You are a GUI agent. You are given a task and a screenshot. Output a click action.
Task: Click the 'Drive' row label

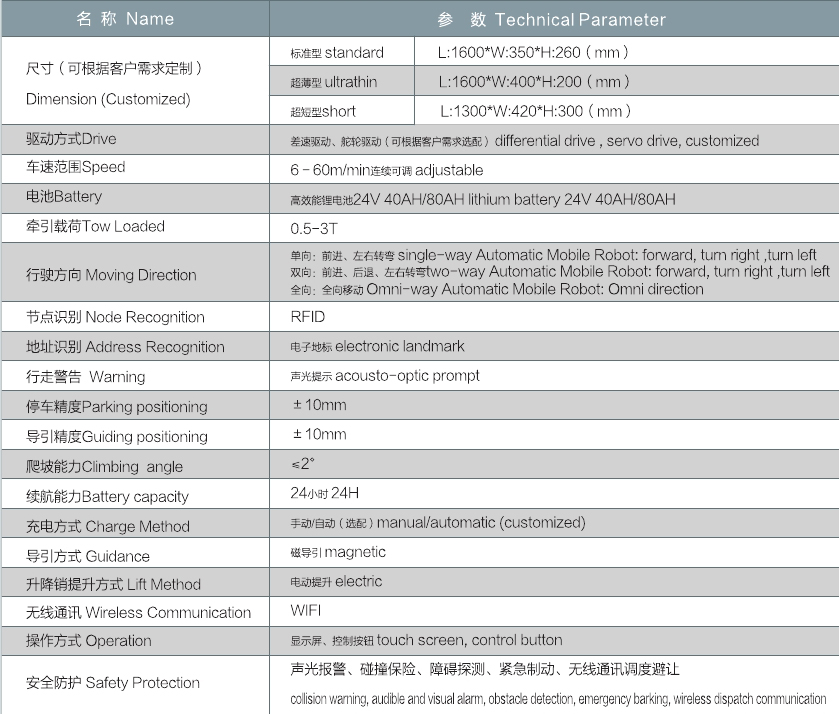point(71,138)
